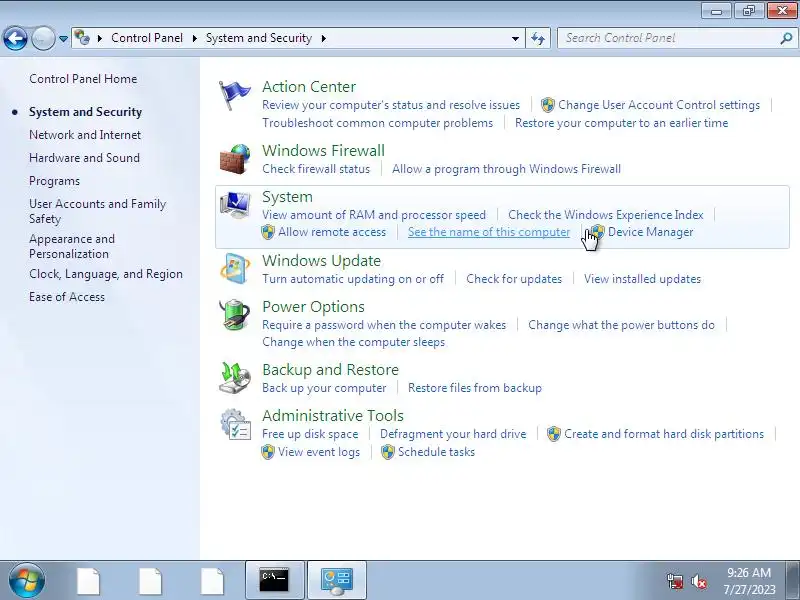Click Check the Windows Experience Index

tap(606, 215)
